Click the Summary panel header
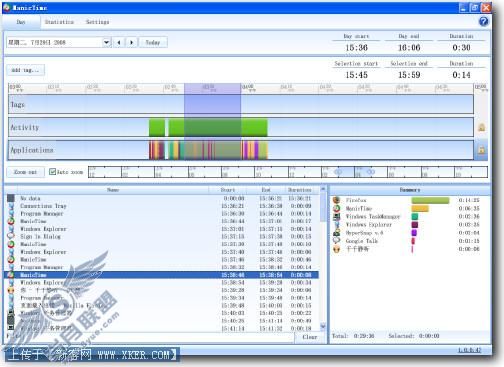The height and width of the screenshot is (367, 504). (x=410, y=190)
